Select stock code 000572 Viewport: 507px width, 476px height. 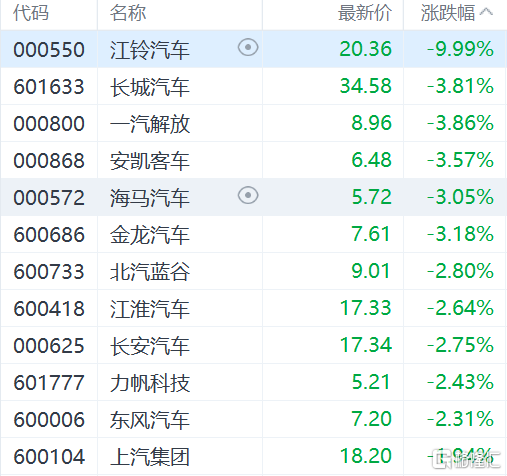click(49, 198)
